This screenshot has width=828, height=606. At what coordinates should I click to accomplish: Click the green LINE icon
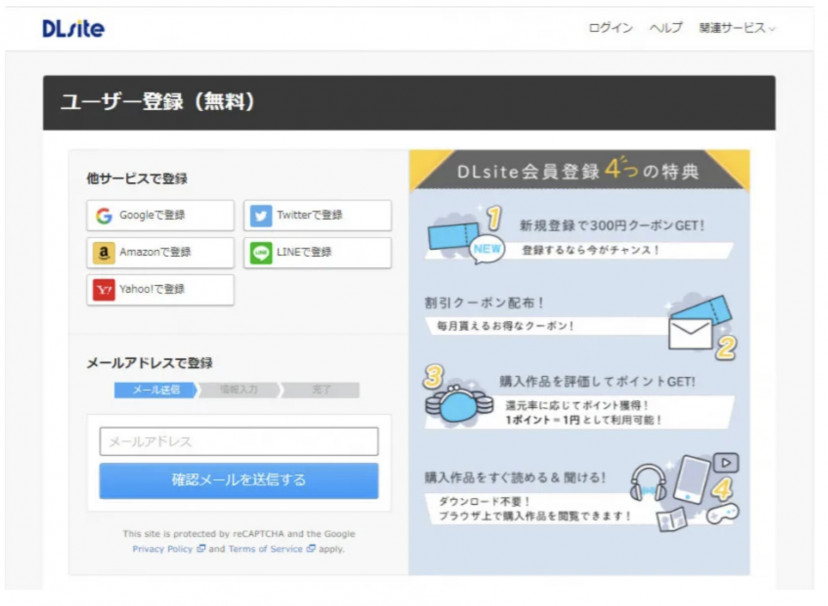click(261, 253)
